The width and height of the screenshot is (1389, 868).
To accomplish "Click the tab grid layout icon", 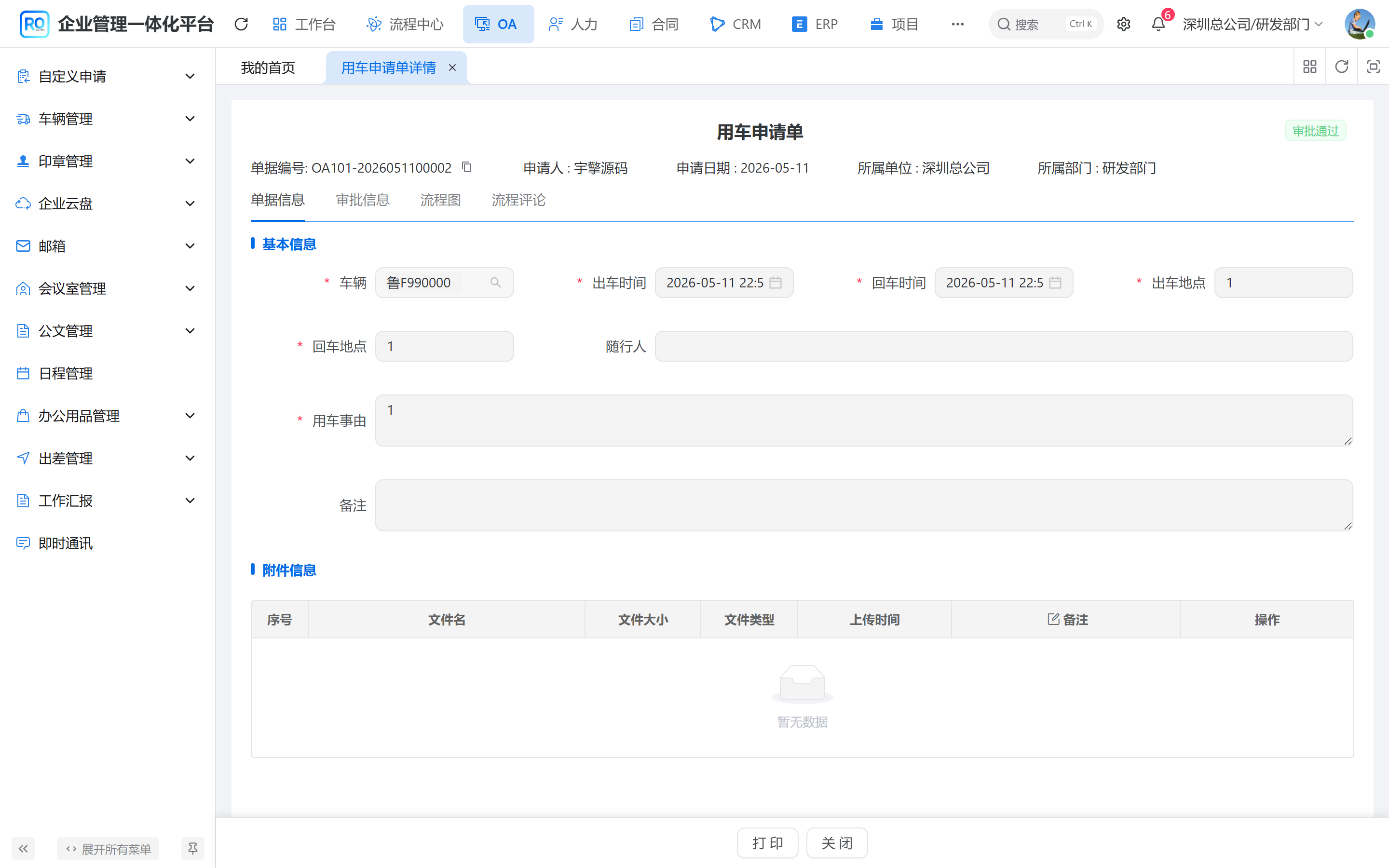I will click(1310, 67).
